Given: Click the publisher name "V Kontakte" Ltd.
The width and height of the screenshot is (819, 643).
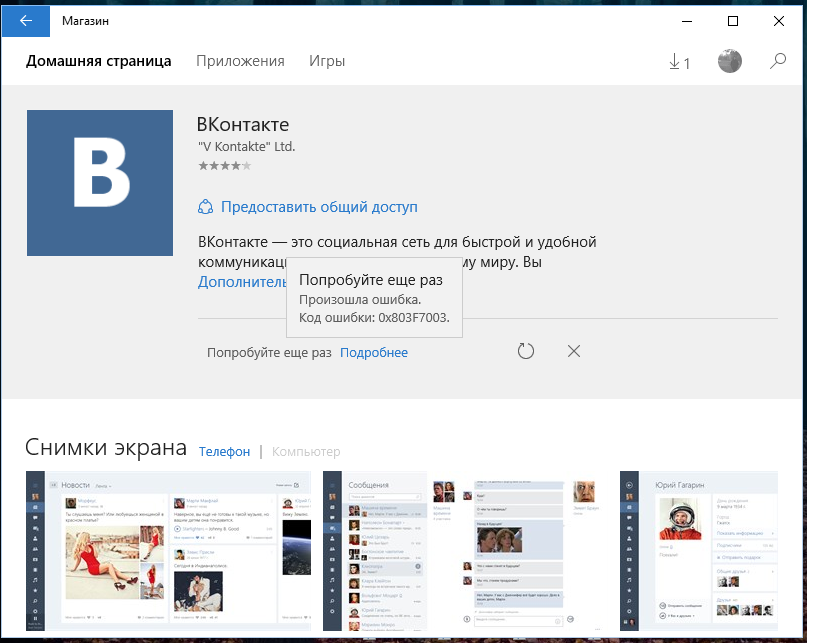Looking at the screenshot, I should click(247, 147).
